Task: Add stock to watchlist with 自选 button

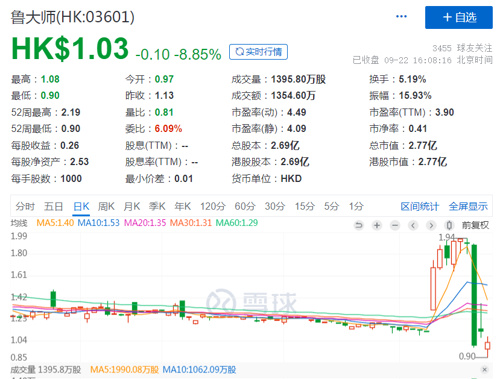Action: tap(459, 17)
